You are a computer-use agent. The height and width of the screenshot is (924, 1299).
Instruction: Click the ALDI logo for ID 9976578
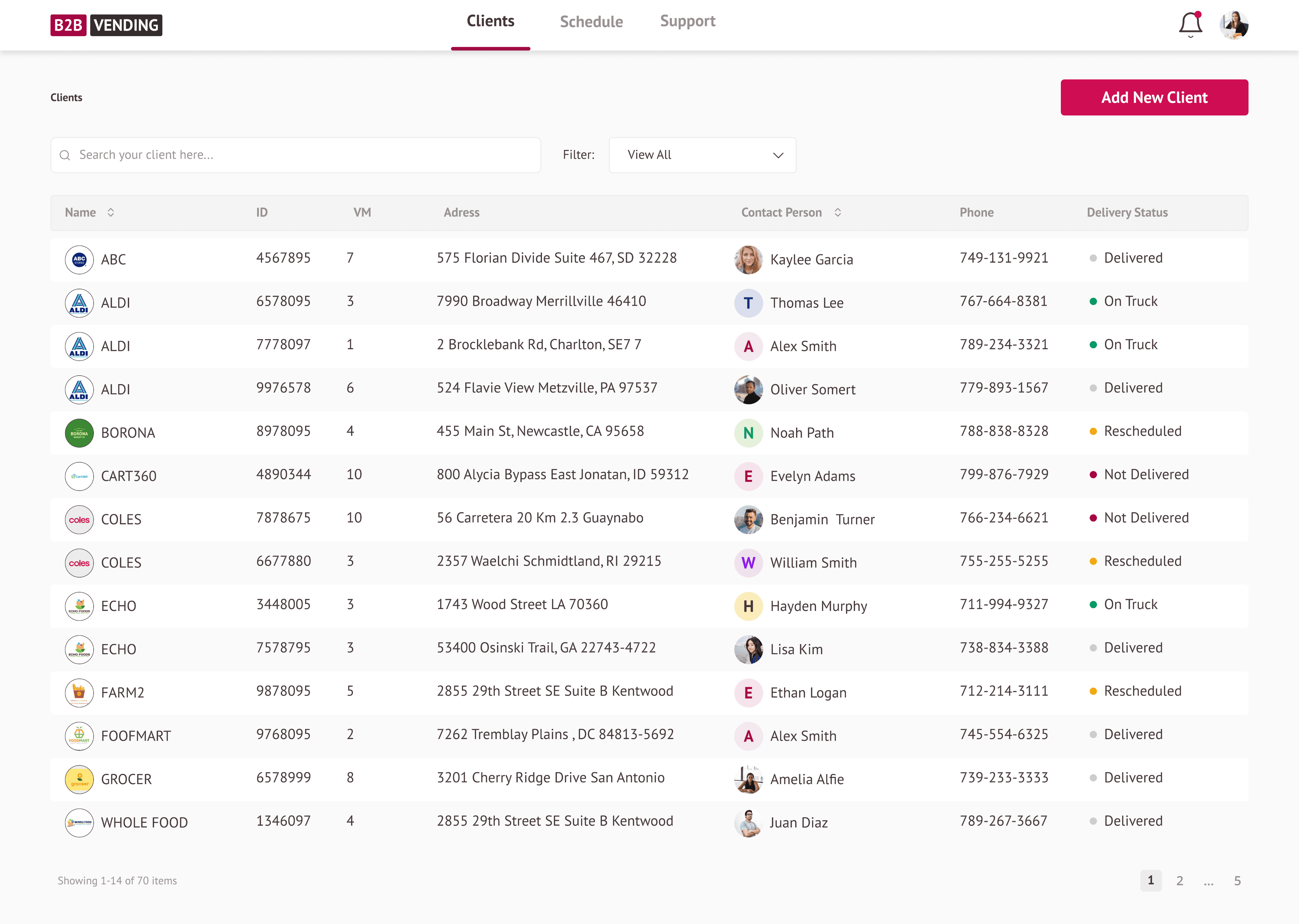point(79,389)
